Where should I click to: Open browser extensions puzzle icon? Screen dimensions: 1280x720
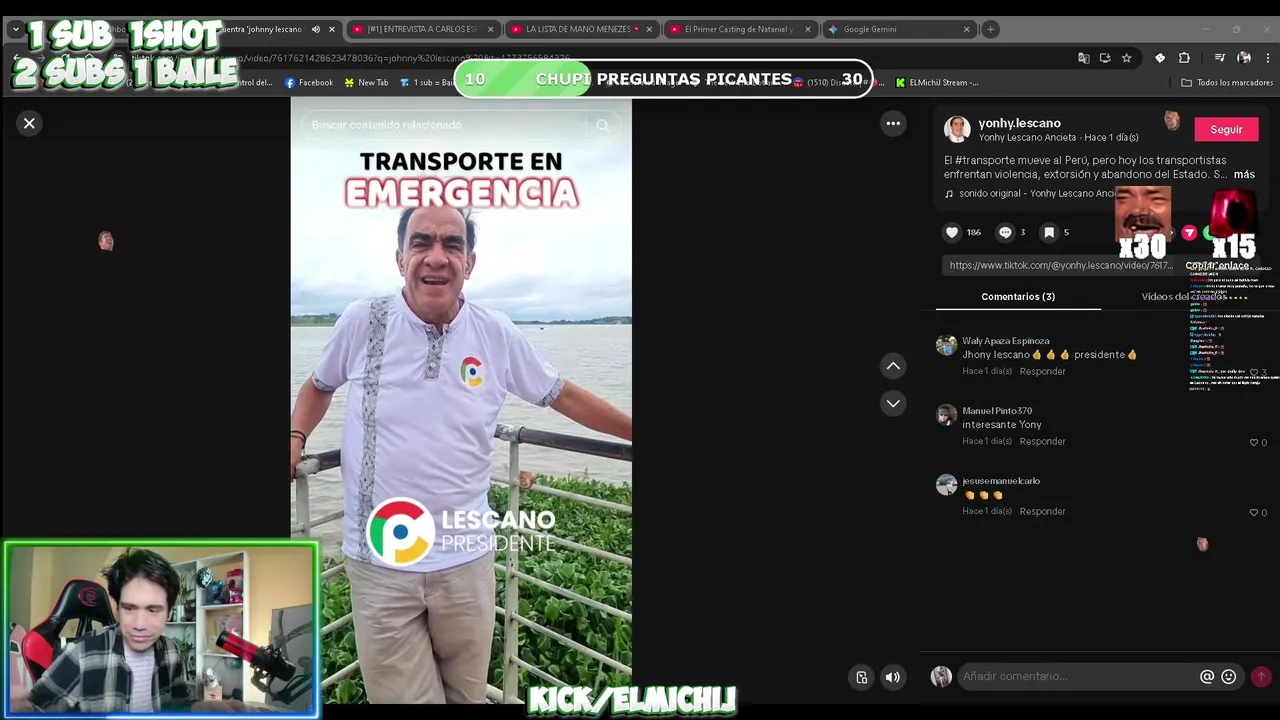point(1184,58)
